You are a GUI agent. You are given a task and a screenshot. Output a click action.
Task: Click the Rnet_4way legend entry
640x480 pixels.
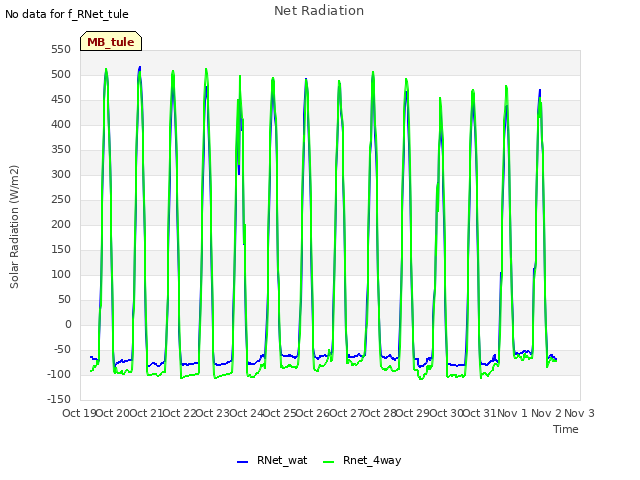point(362,461)
